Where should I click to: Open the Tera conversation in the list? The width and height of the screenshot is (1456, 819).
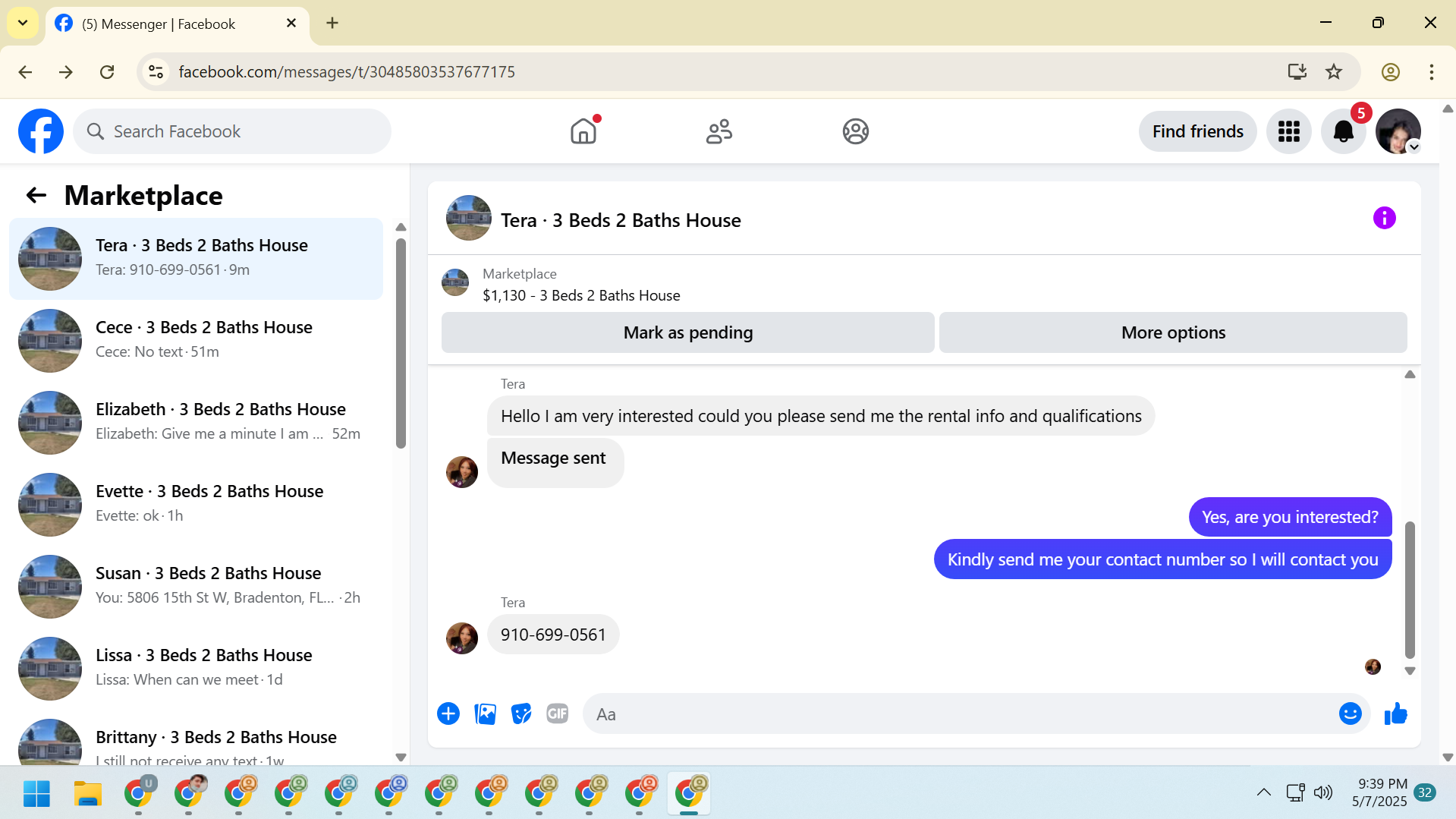tap(196, 259)
